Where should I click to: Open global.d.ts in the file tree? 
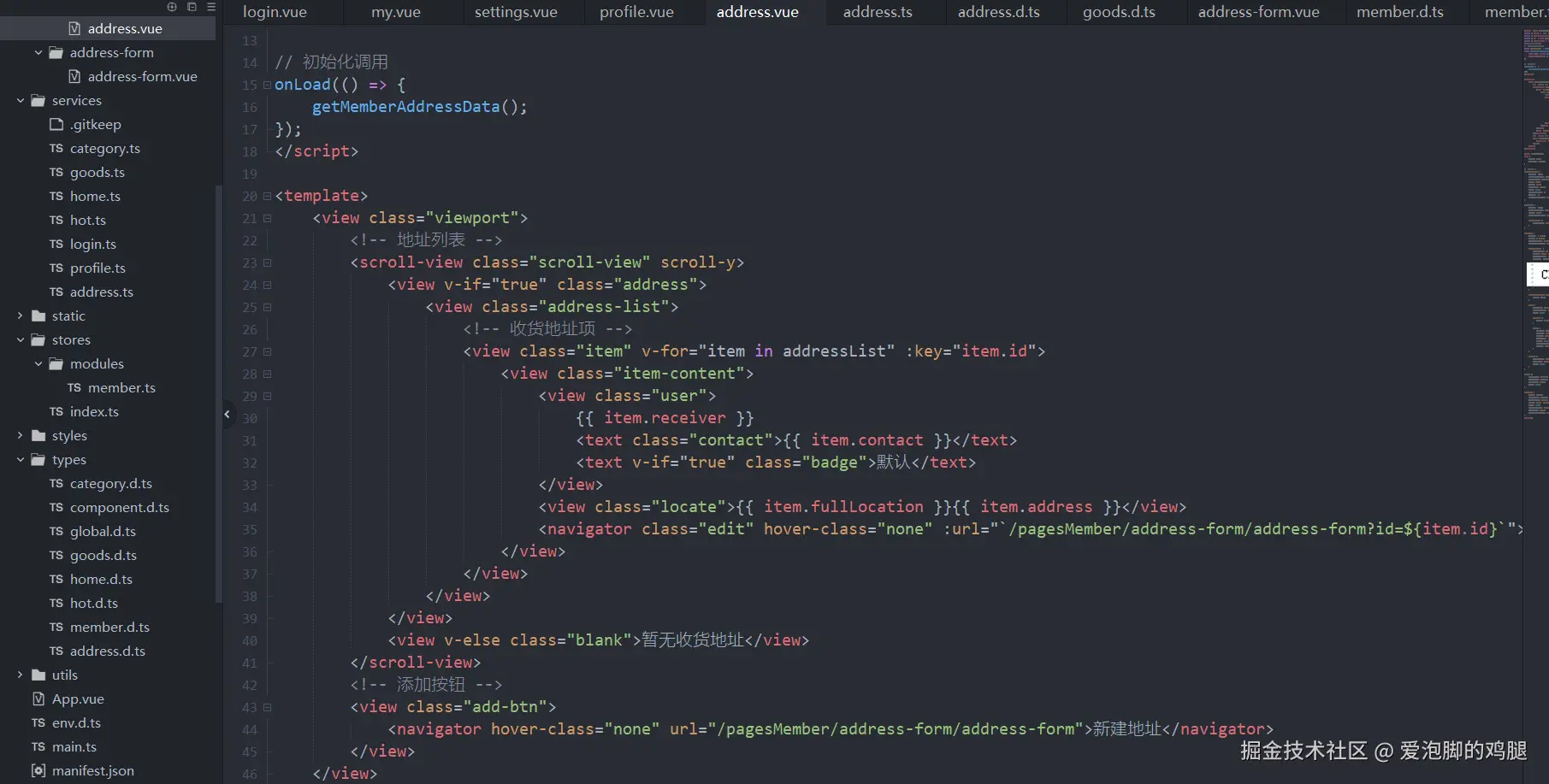[x=103, y=531]
